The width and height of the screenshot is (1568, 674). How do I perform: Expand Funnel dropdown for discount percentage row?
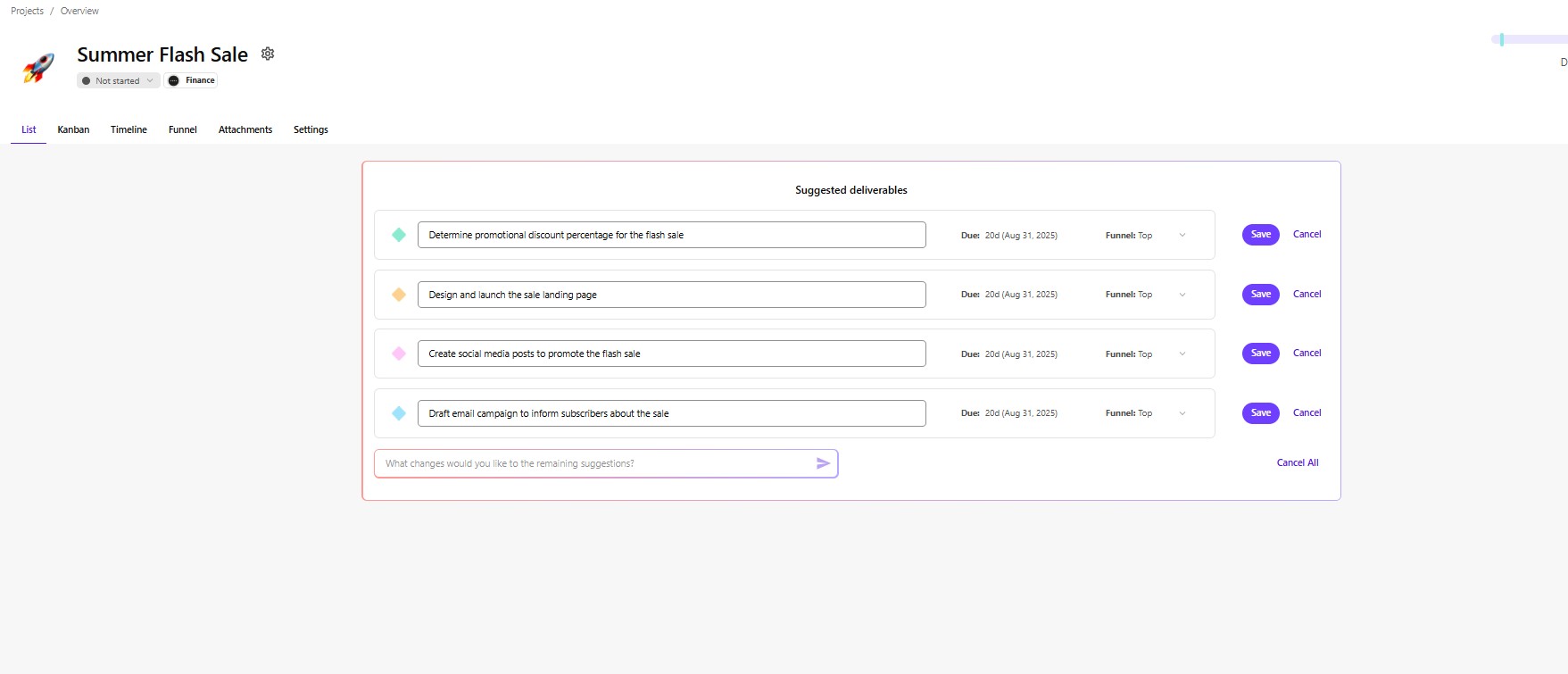click(x=1182, y=236)
